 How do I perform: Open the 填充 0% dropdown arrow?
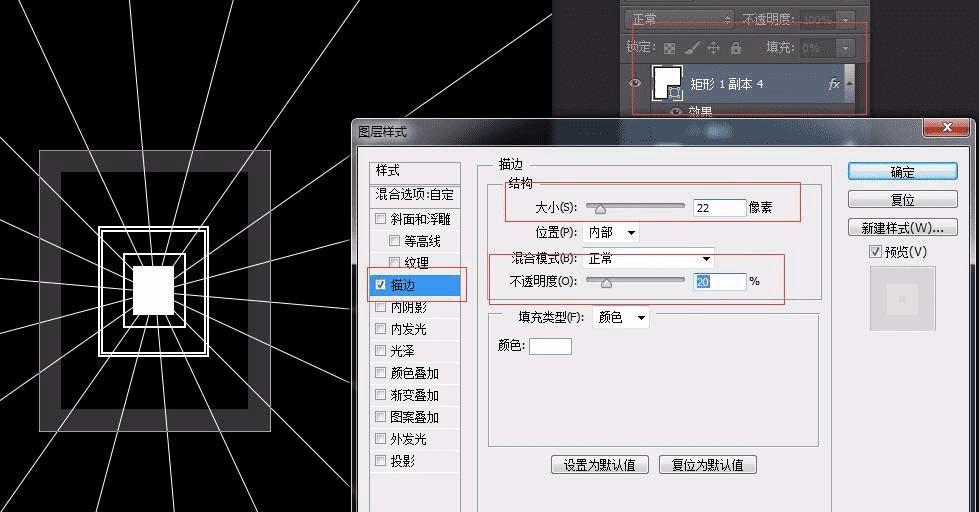click(x=845, y=48)
